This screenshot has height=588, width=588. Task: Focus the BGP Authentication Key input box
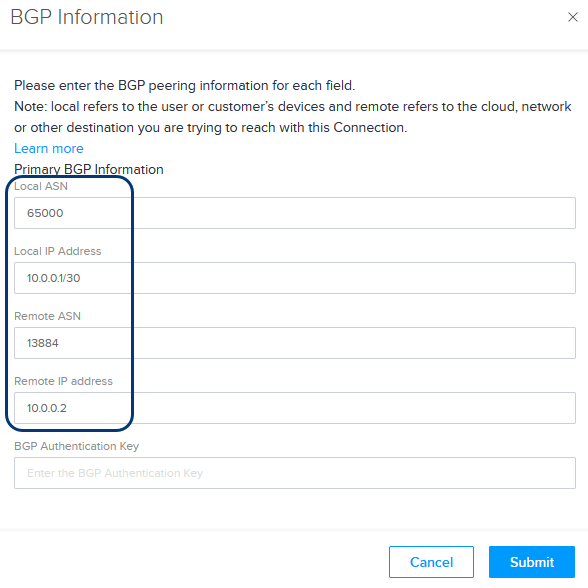point(295,473)
